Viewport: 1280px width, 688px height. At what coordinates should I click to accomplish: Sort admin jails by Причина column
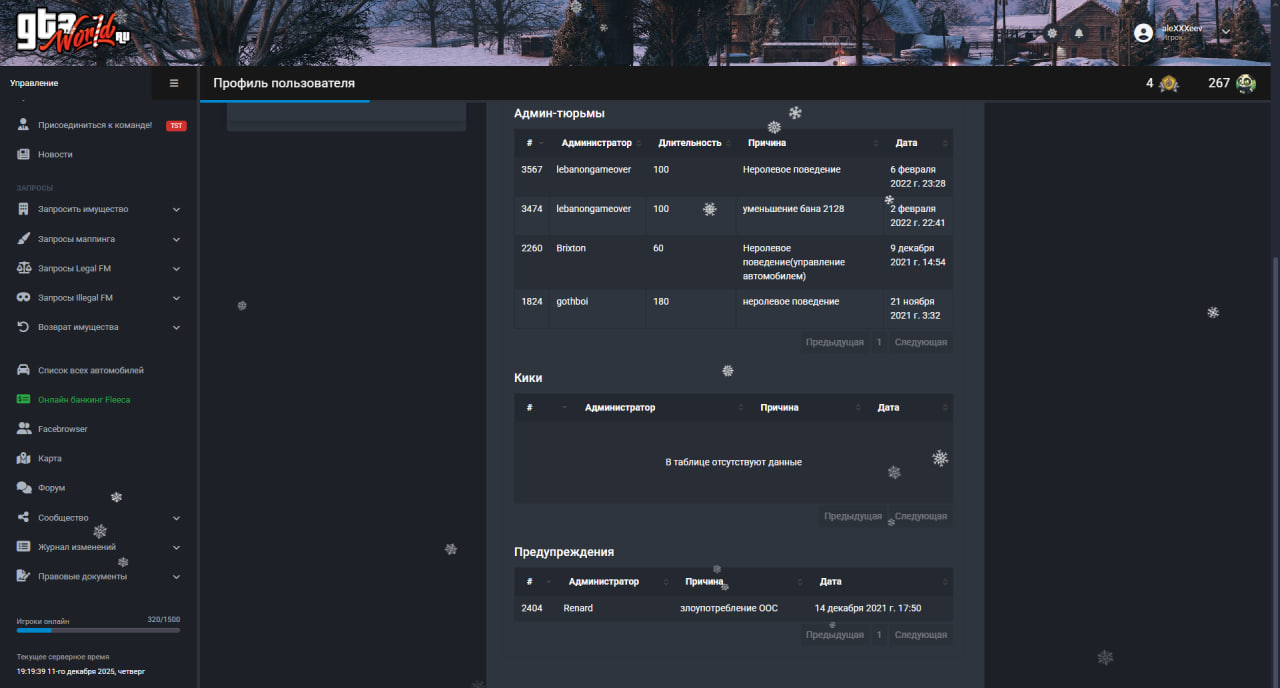click(811, 143)
